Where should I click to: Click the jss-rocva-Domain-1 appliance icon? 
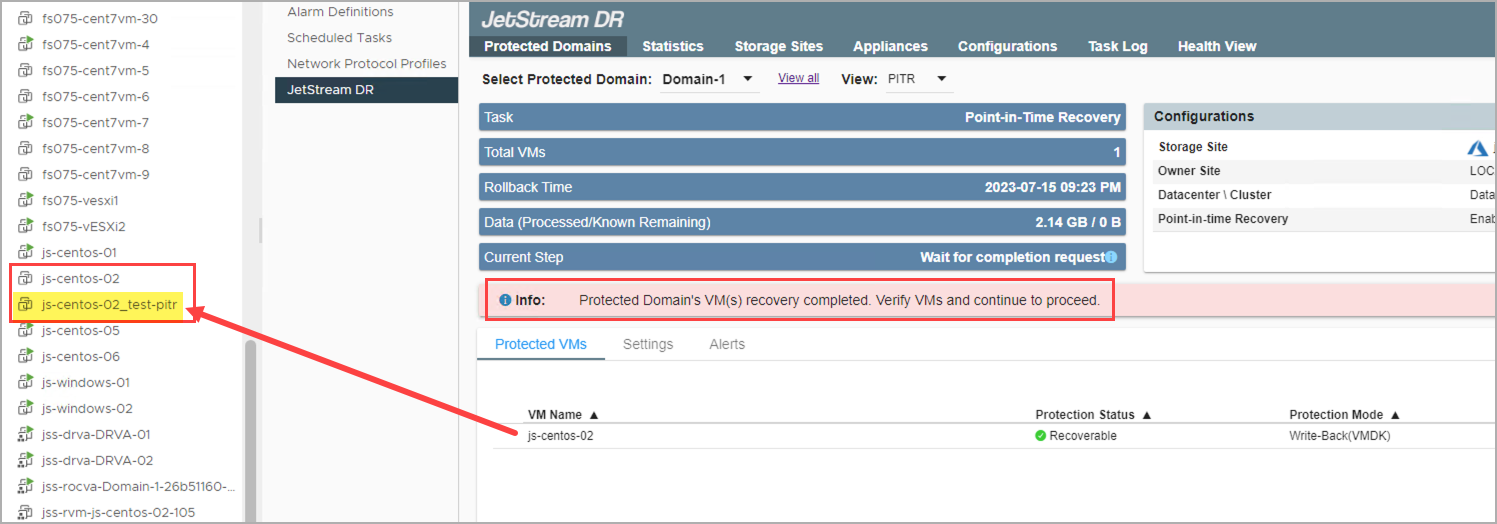tap(26, 487)
